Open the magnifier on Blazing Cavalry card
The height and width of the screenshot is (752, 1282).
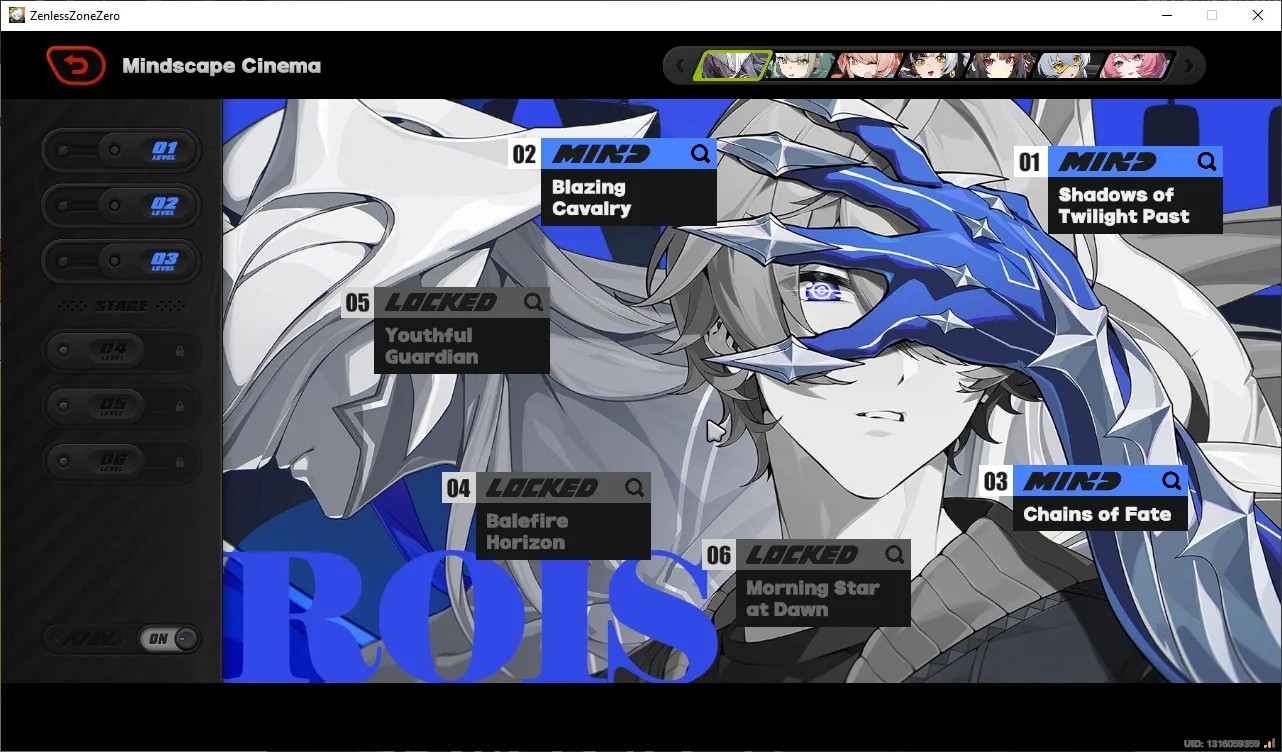pos(701,154)
